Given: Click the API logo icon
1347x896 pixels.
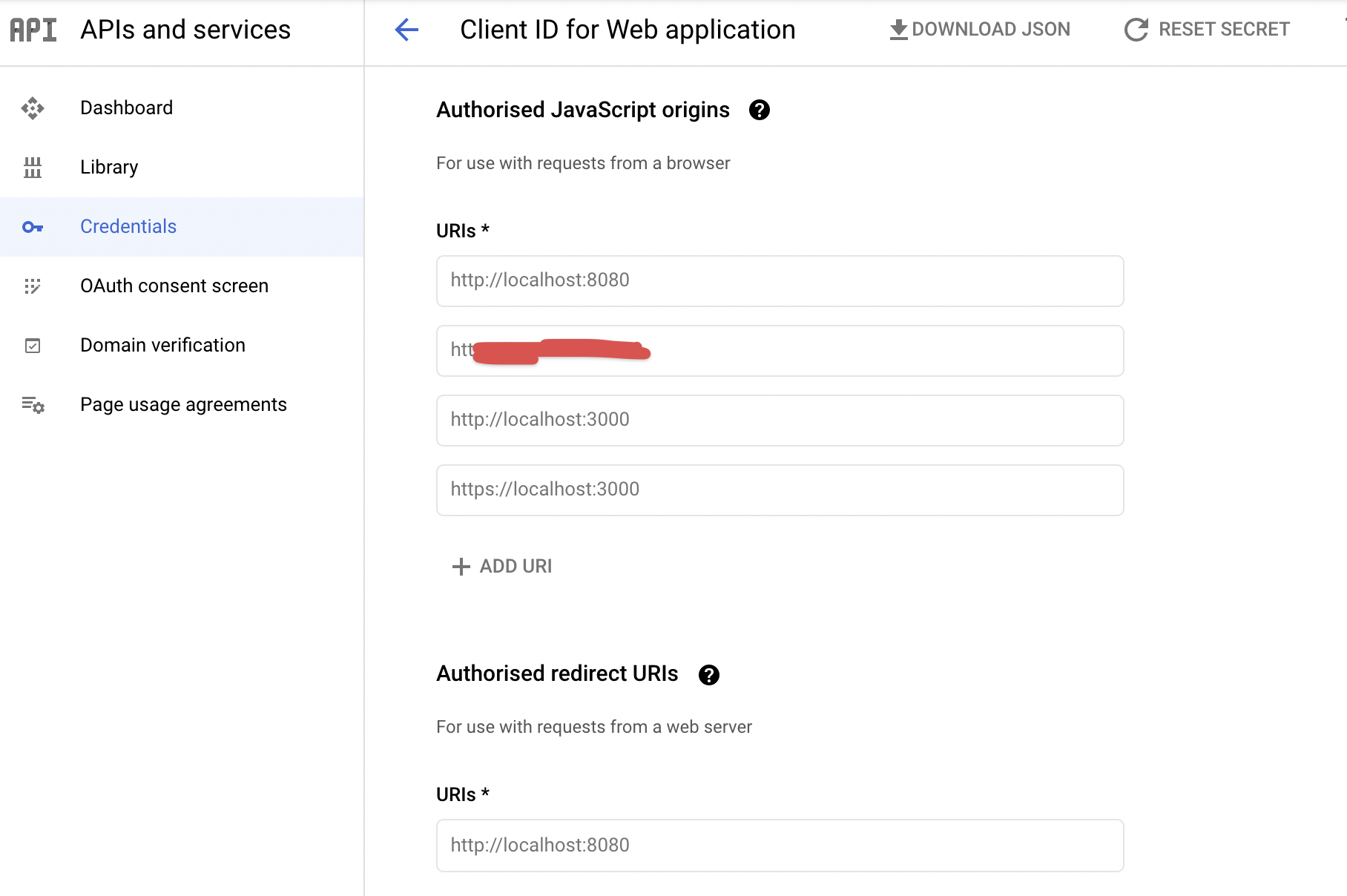Looking at the screenshot, I should [33, 30].
